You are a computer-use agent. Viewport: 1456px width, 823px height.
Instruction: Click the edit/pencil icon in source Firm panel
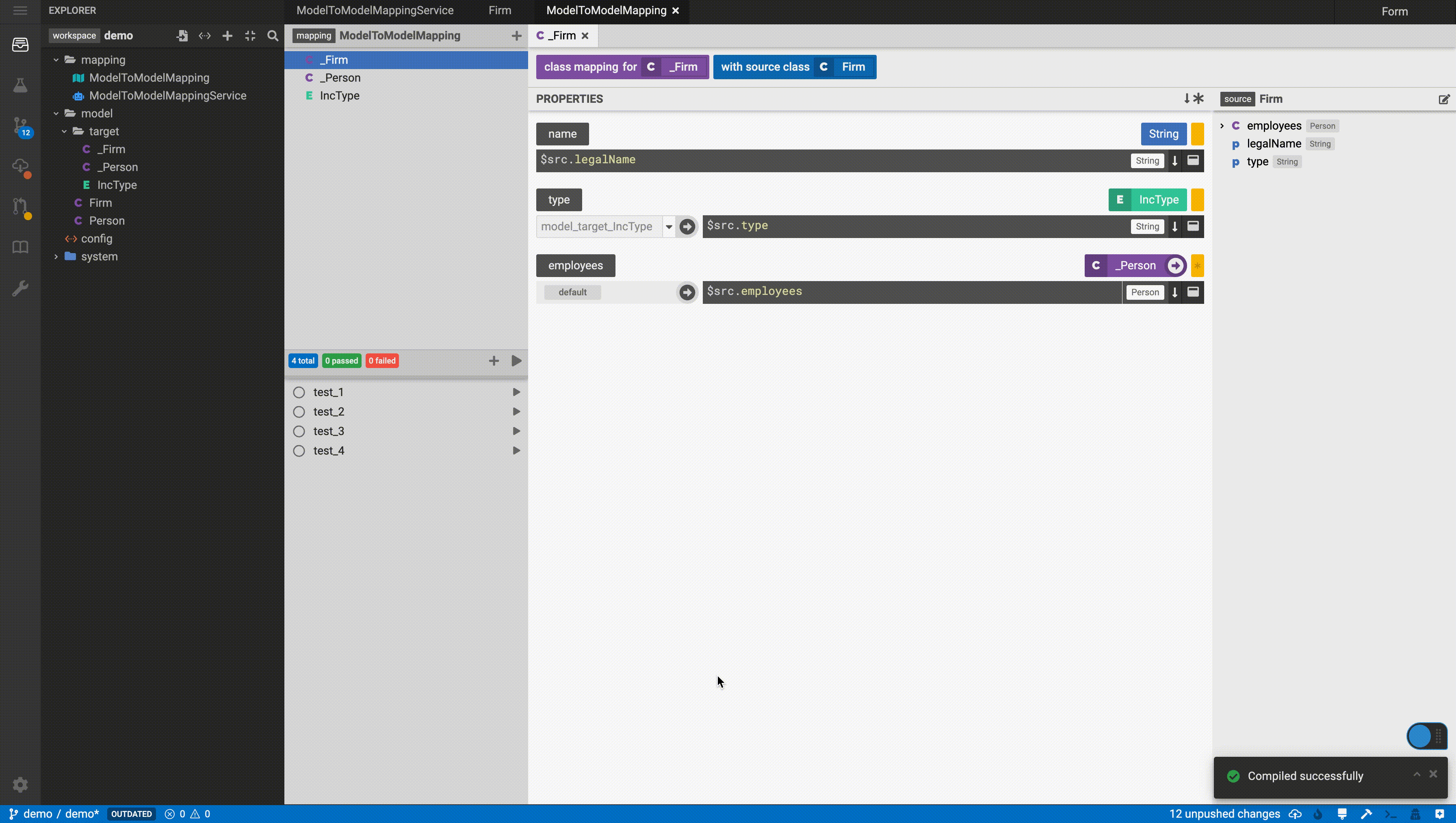[x=1443, y=98]
